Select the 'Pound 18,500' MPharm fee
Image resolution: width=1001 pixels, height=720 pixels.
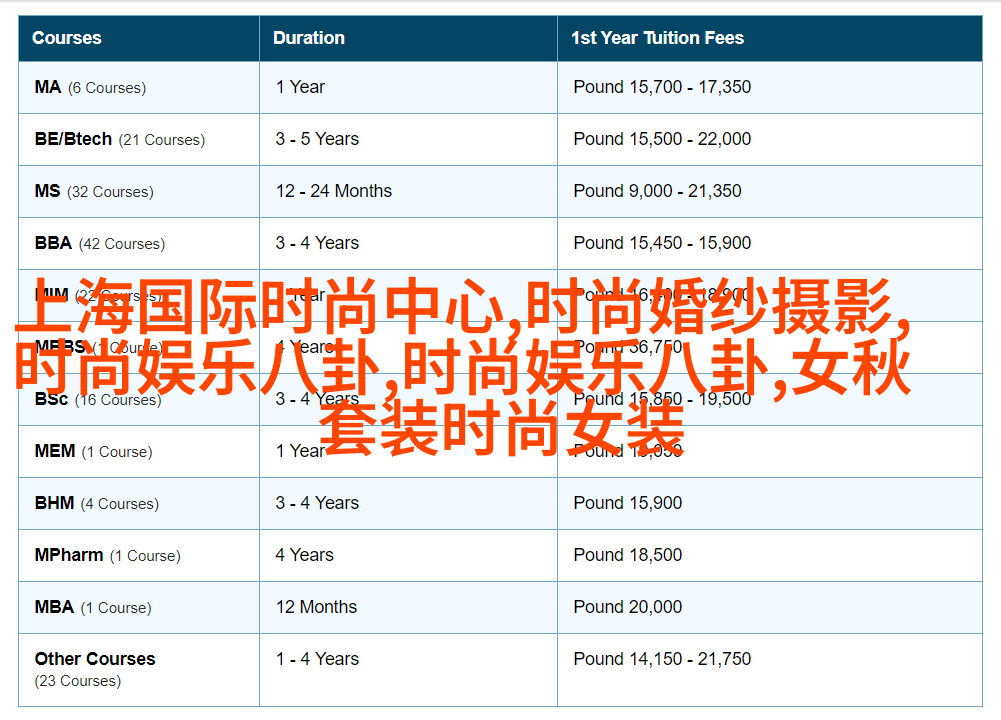[x=628, y=555]
